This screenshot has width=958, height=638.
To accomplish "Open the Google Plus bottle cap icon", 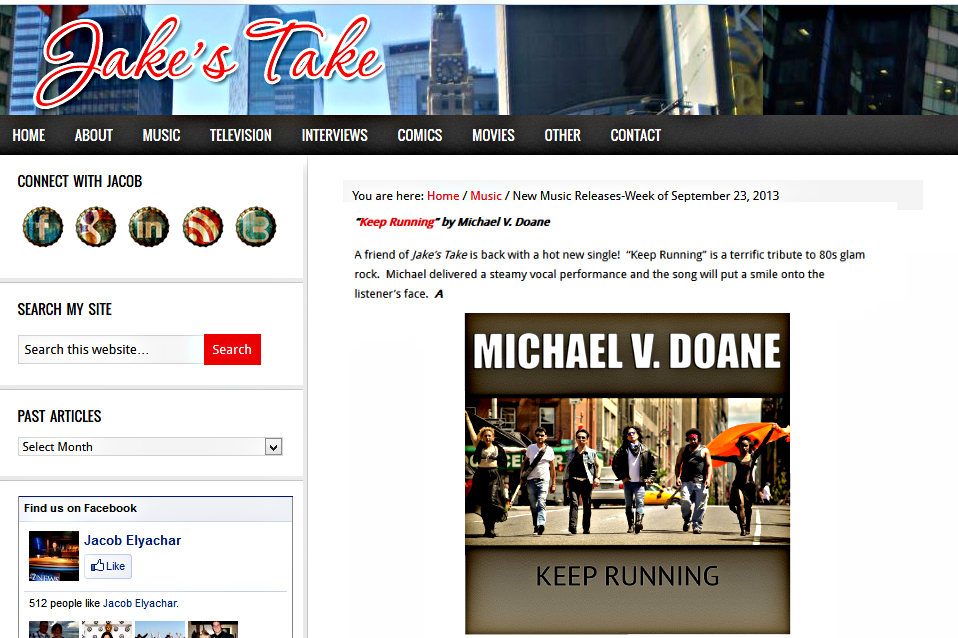I will (96, 227).
